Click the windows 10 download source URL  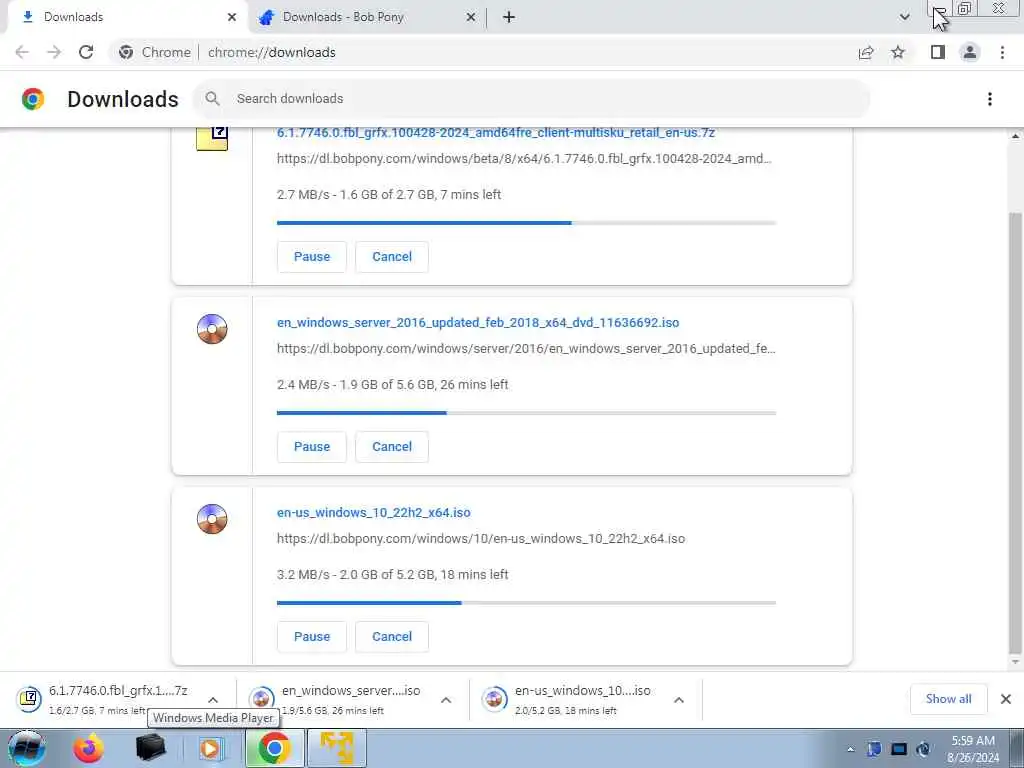[x=481, y=539]
